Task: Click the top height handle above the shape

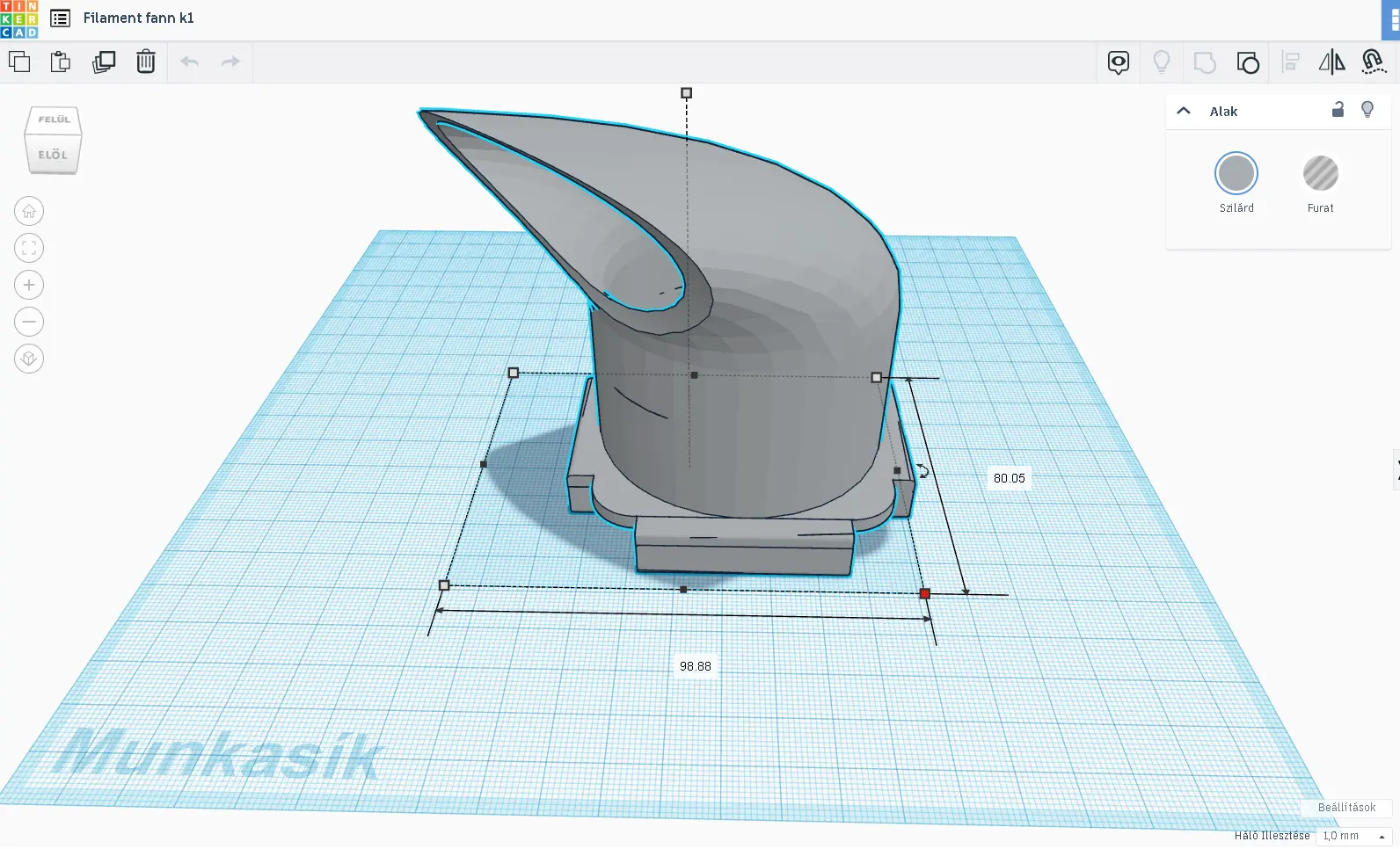Action: [687, 93]
